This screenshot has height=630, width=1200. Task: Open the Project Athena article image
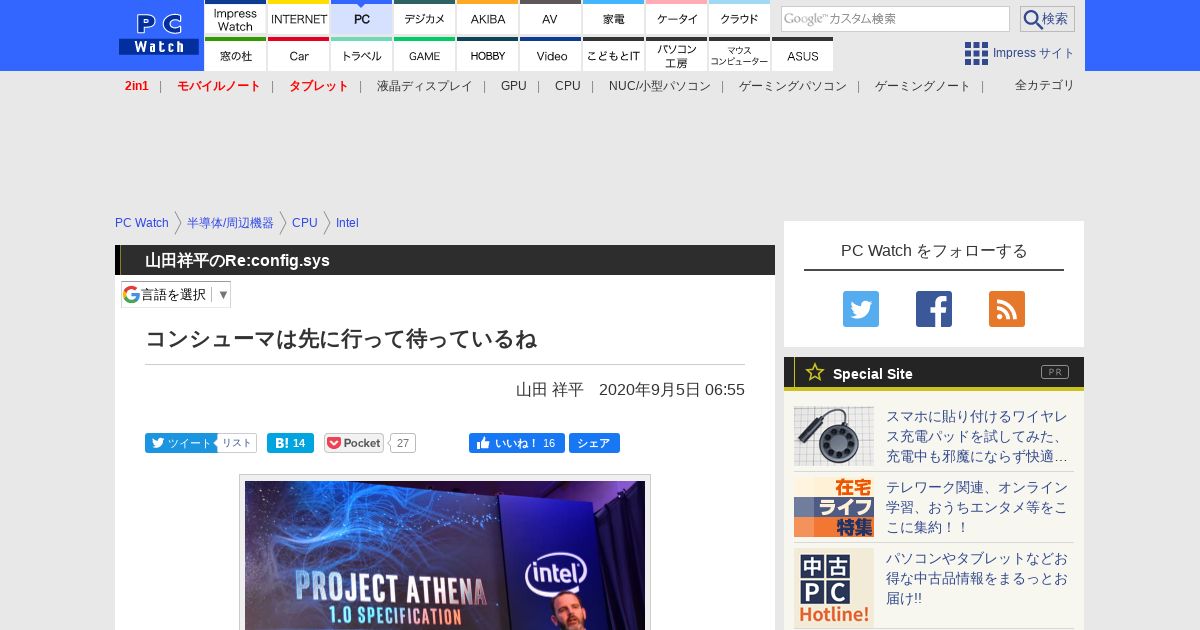point(445,553)
